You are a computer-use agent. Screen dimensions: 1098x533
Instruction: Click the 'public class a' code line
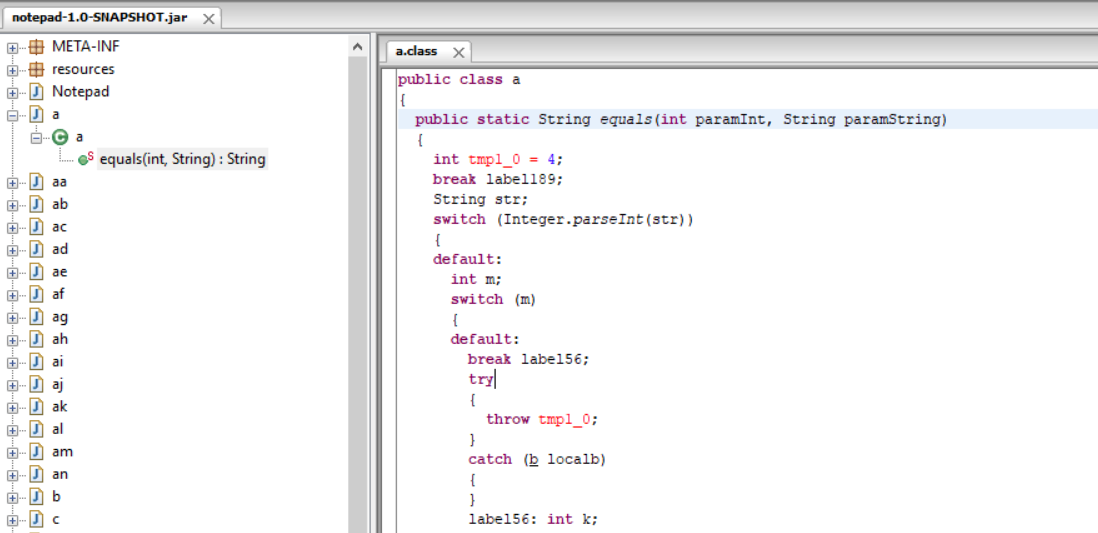459,79
